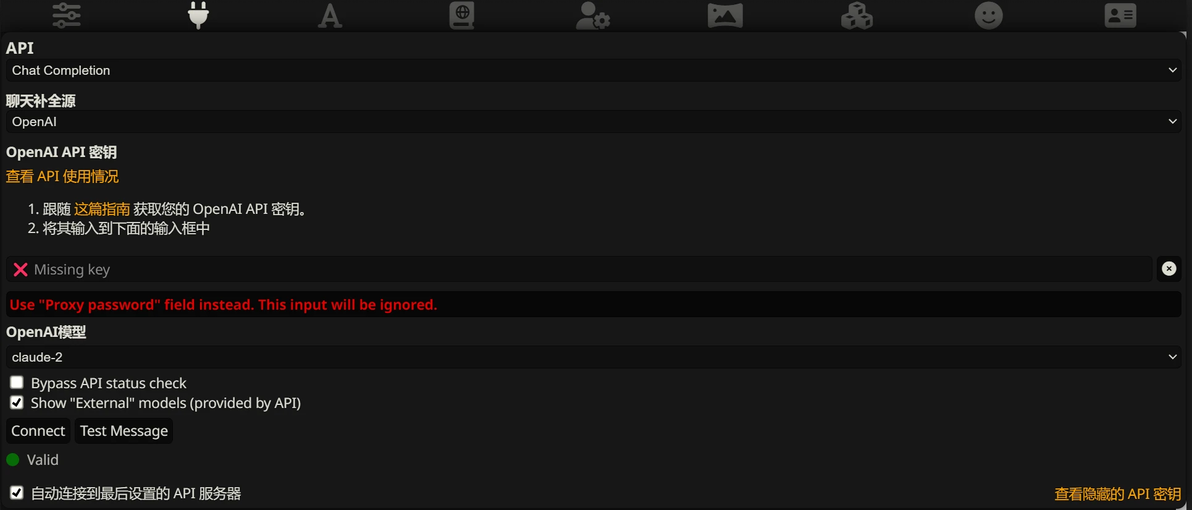Expand the API Chat Completion dropdown
Screen dimensions: 1192x510
pyautogui.click(x=594, y=71)
